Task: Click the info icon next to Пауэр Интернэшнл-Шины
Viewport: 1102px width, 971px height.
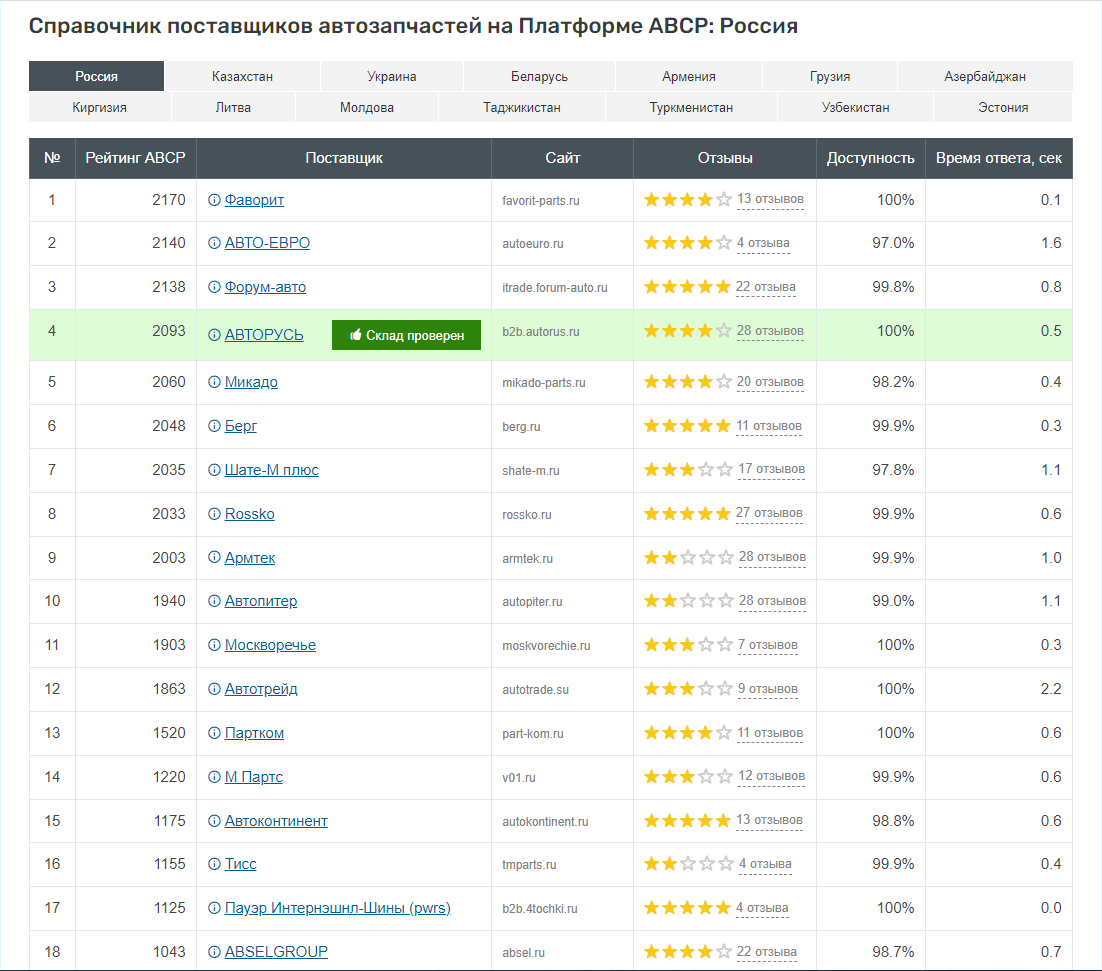Action: (214, 908)
